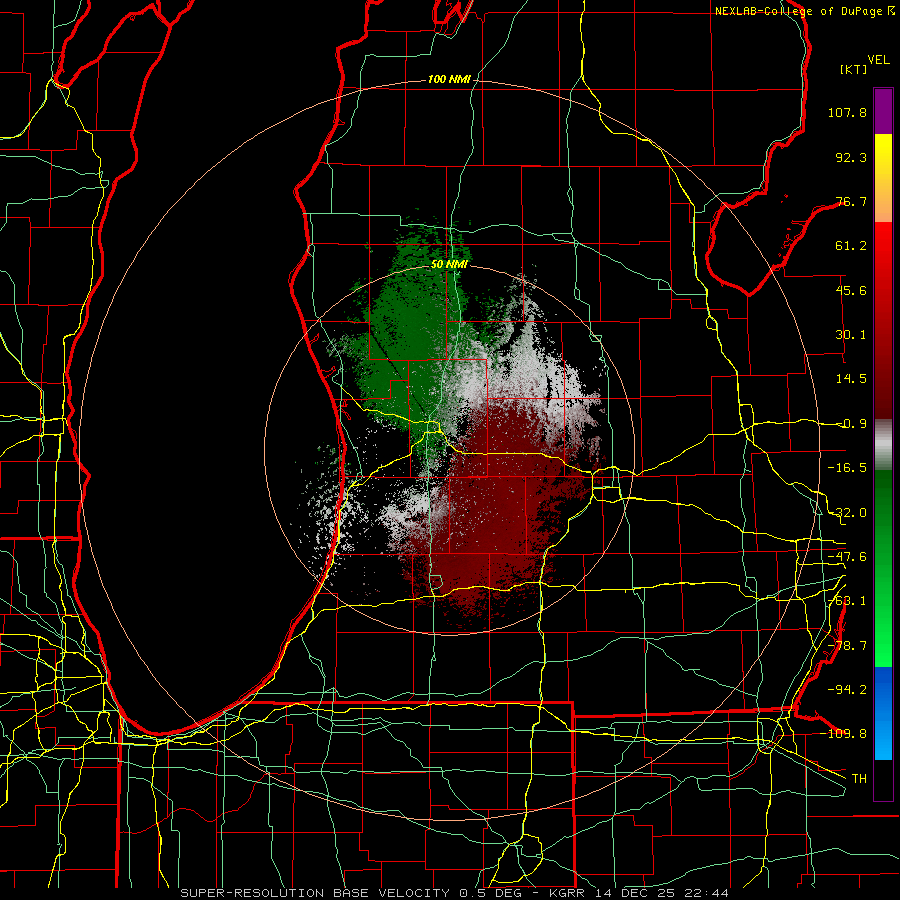Select the 107.8 scale value
Viewport: 900px width, 900px height.
pyautogui.click(x=847, y=112)
